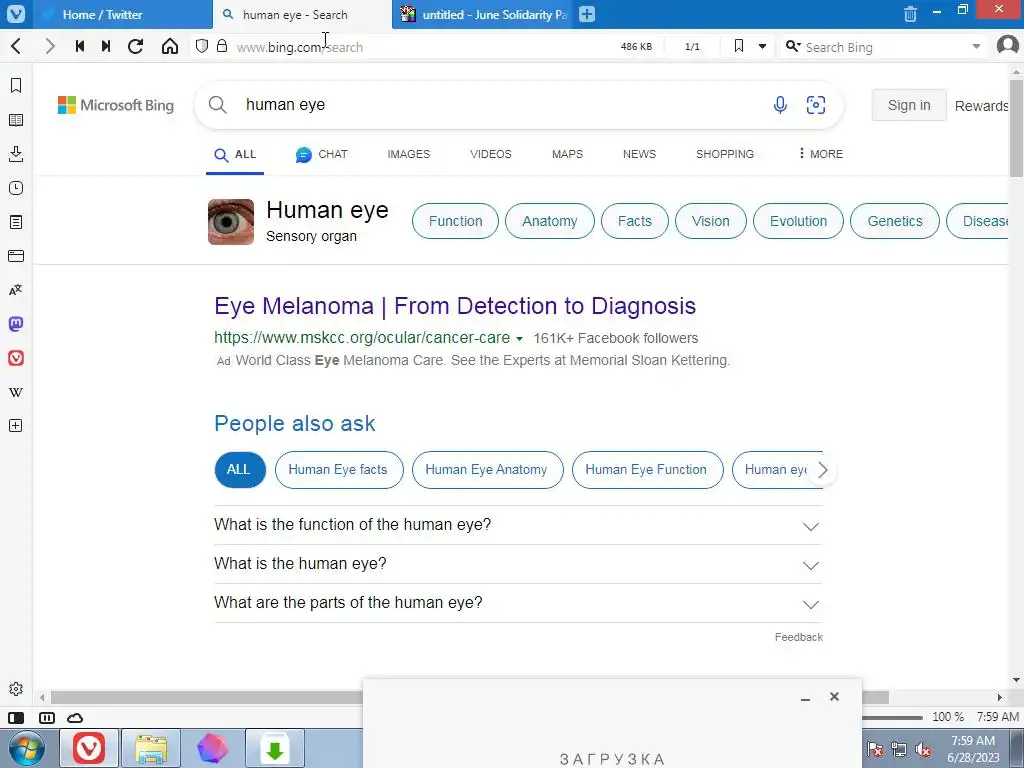Search using an image icon
1024x768 pixels.
click(x=816, y=105)
